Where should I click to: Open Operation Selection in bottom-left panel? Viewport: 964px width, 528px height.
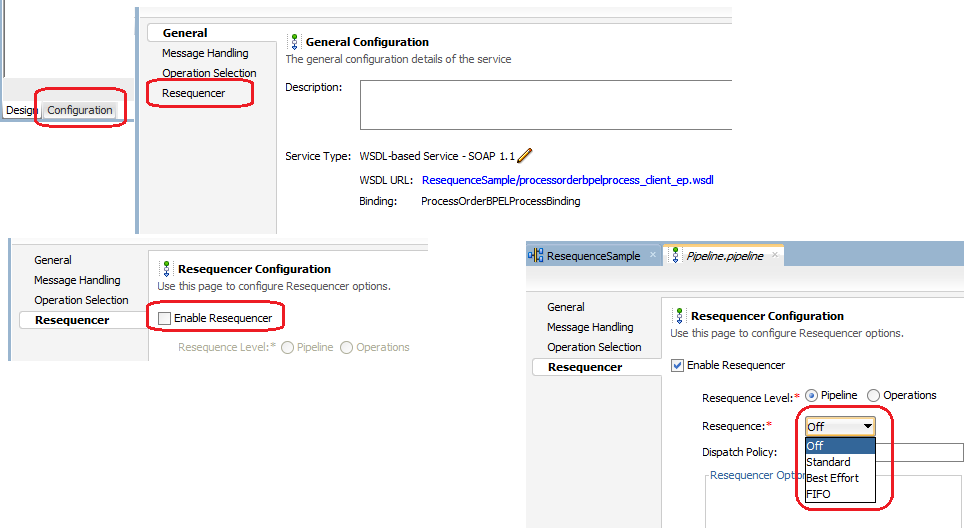point(81,300)
